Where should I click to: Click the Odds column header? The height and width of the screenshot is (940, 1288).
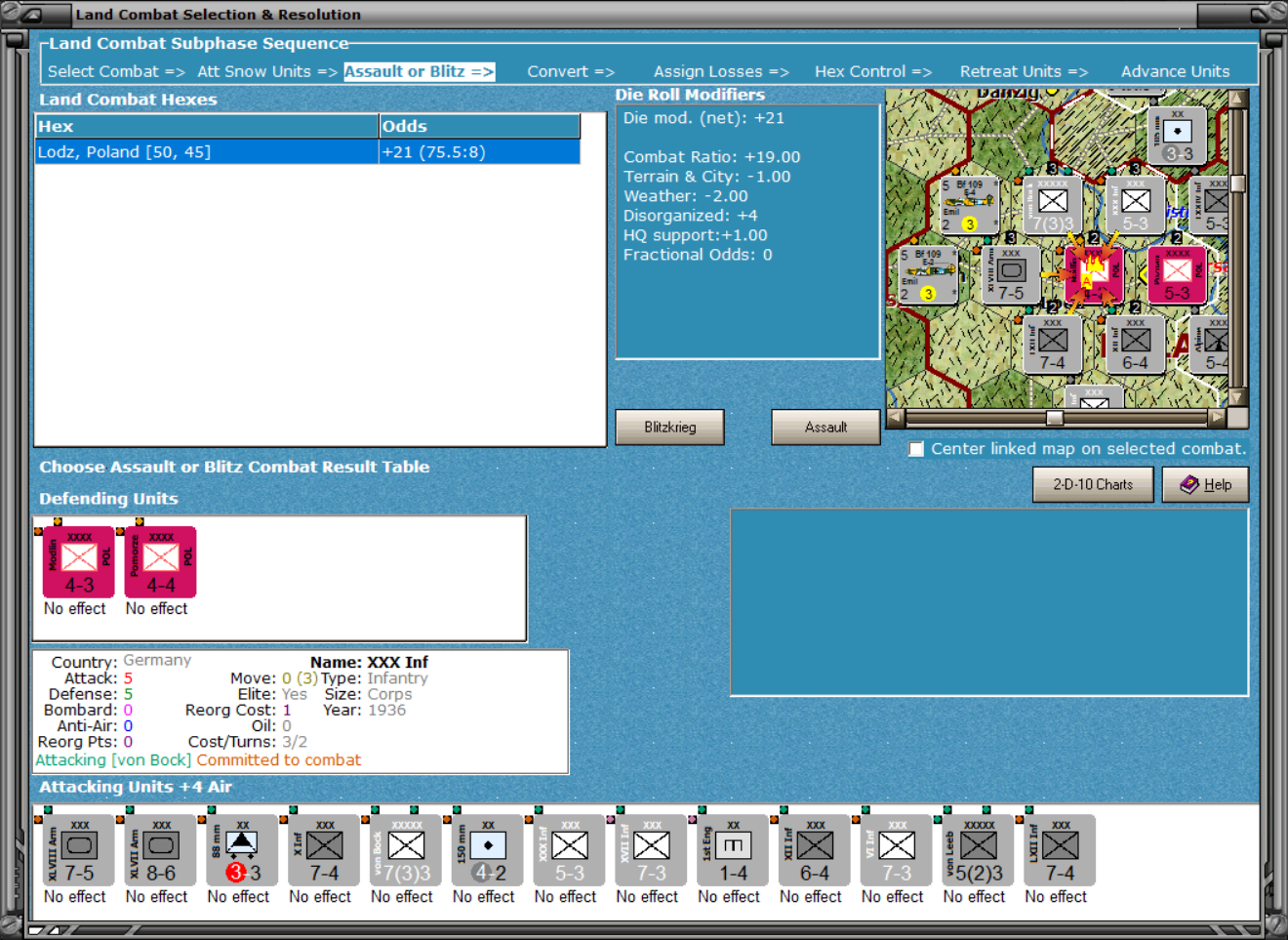[480, 126]
